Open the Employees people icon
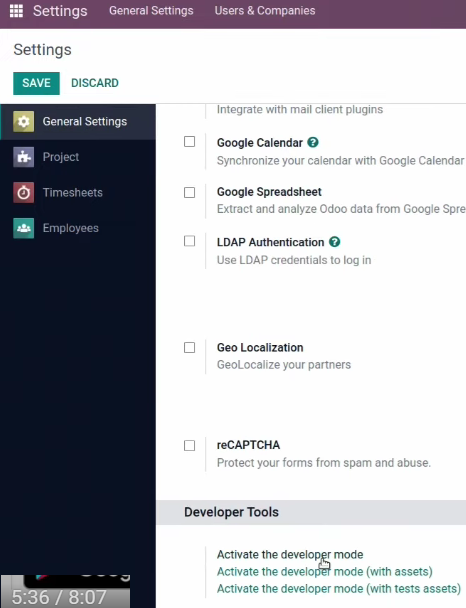The image size is (466, 608). tap(24, 228)
